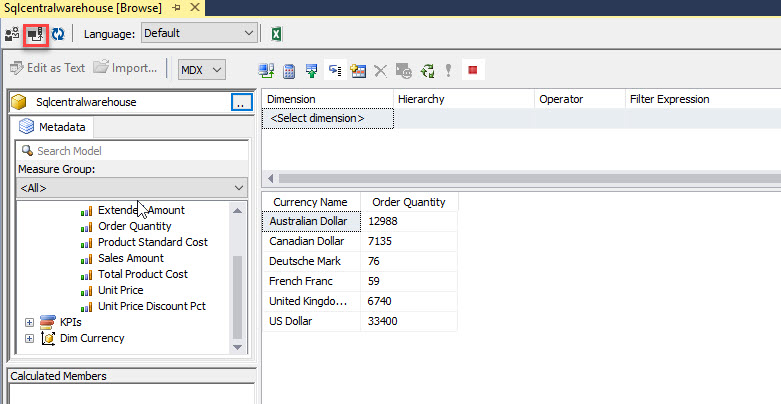
Task: Click the 7135 value cell
Action: (409, 241)
